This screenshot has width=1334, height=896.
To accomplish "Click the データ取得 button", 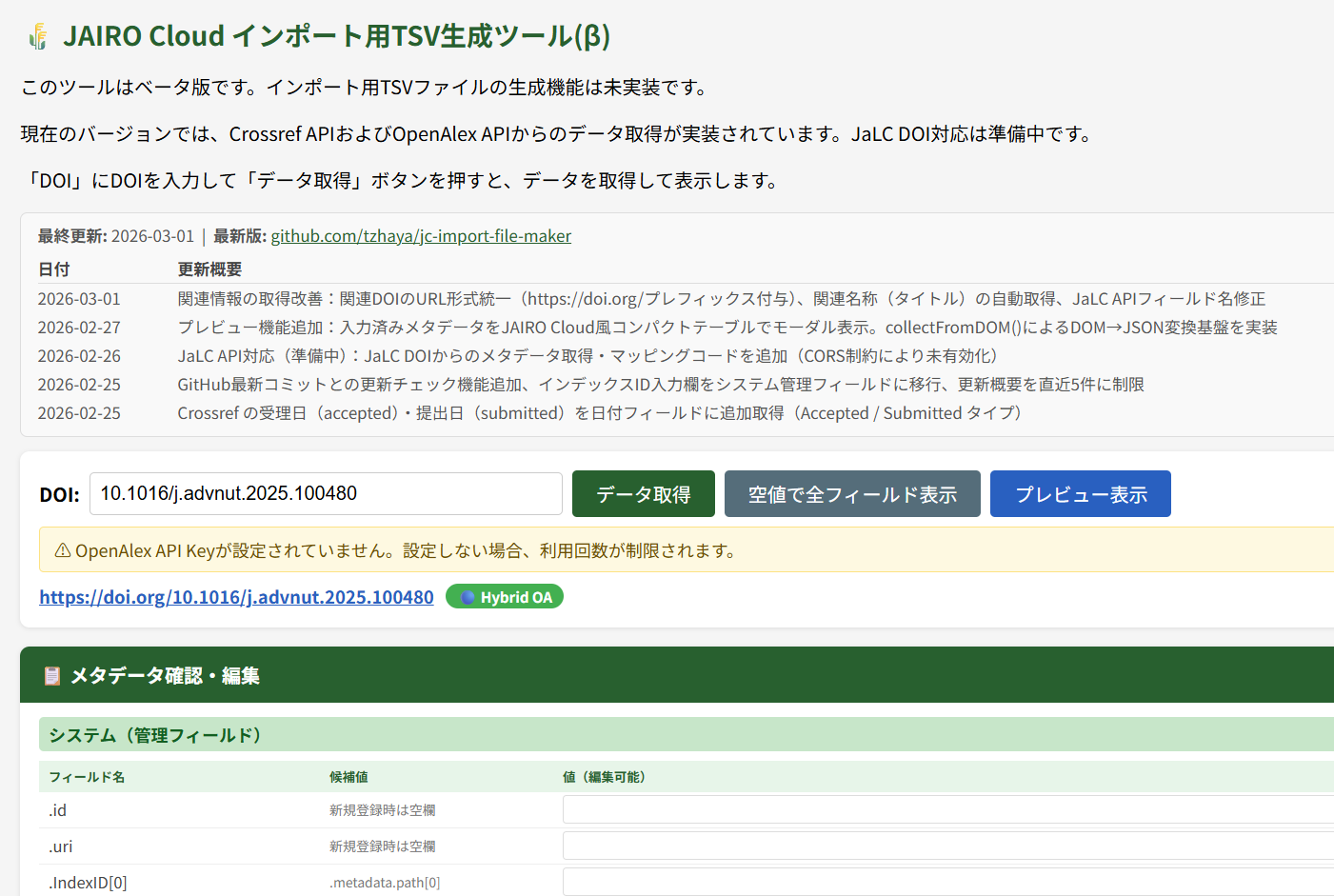I will [x=644, y=494].
